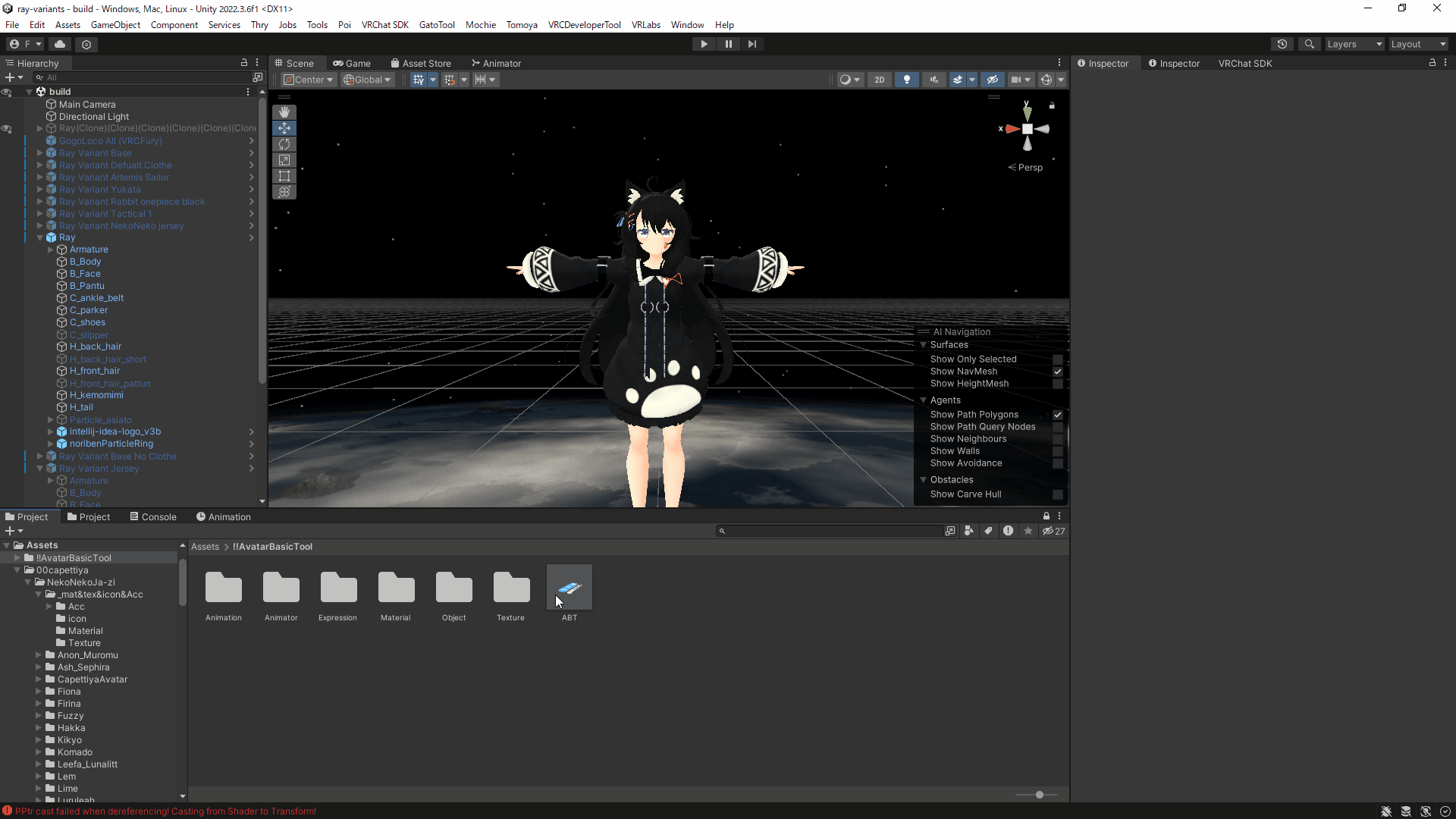Click the Assets breadcrumb link
This screenshot has width=1456, height=819.
204,547
